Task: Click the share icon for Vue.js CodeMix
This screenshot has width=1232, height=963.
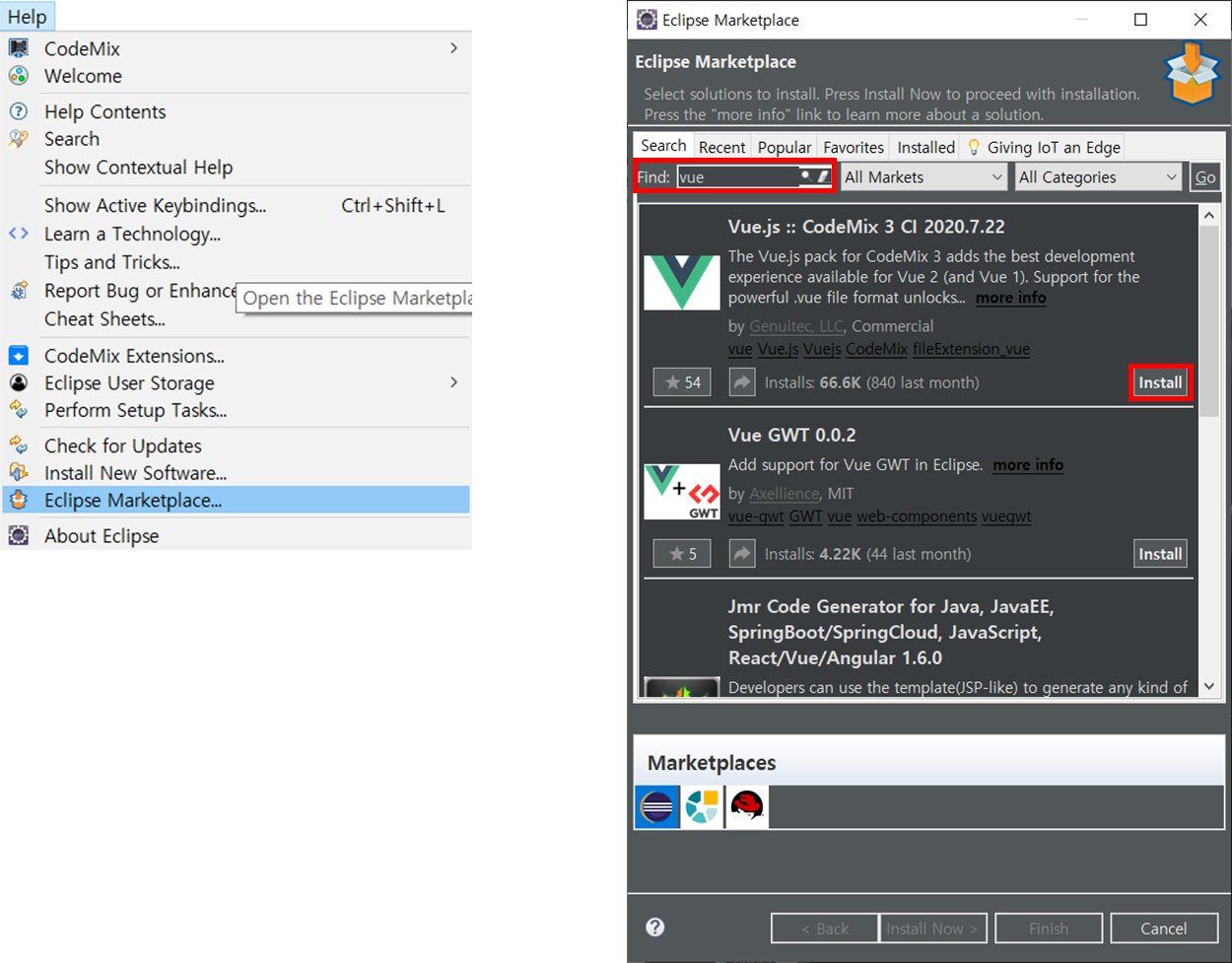Action: coord(742,382)
